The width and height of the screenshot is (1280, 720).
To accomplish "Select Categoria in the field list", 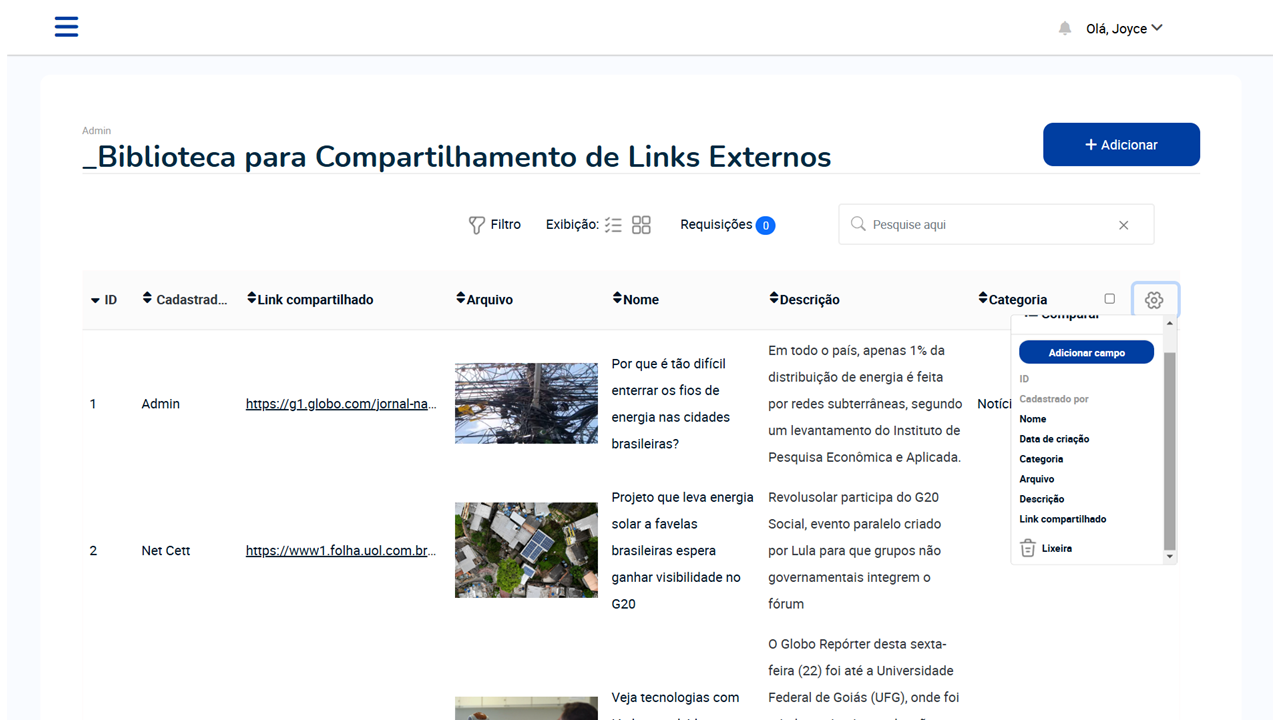I will pyautogui.click(x=1041, y=459).
